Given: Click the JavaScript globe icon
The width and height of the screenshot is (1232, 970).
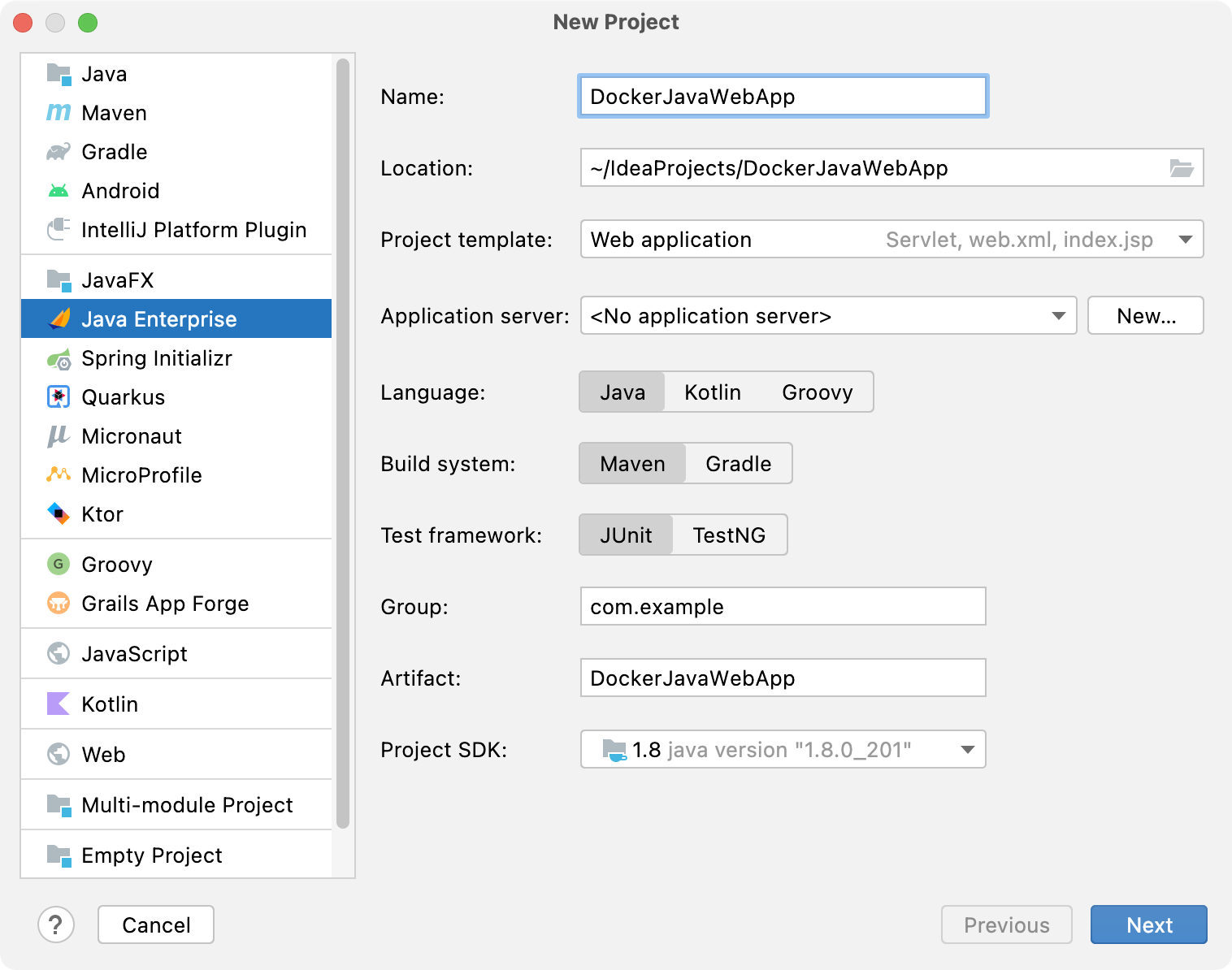Looking at the screenshot, I should 59,653.
